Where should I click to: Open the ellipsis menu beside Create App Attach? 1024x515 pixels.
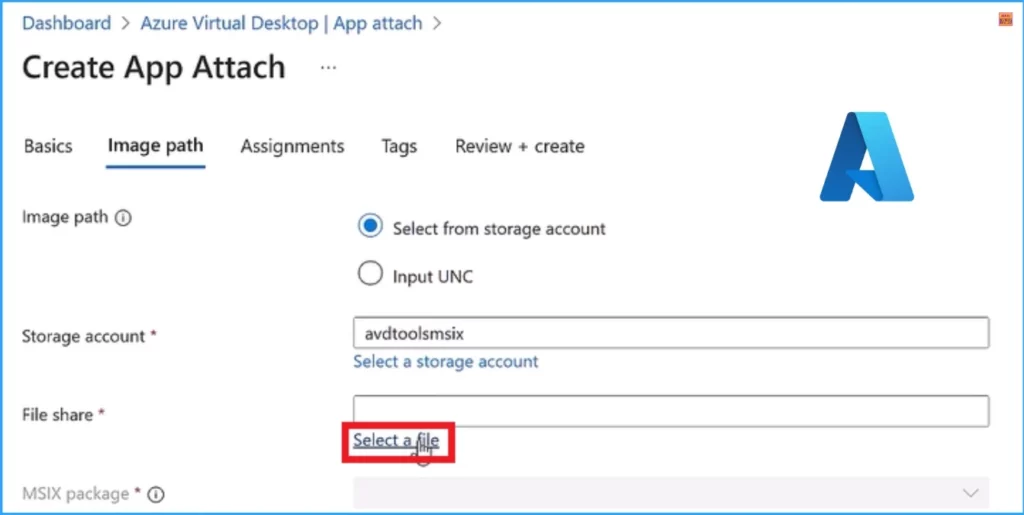click(327, 68)
